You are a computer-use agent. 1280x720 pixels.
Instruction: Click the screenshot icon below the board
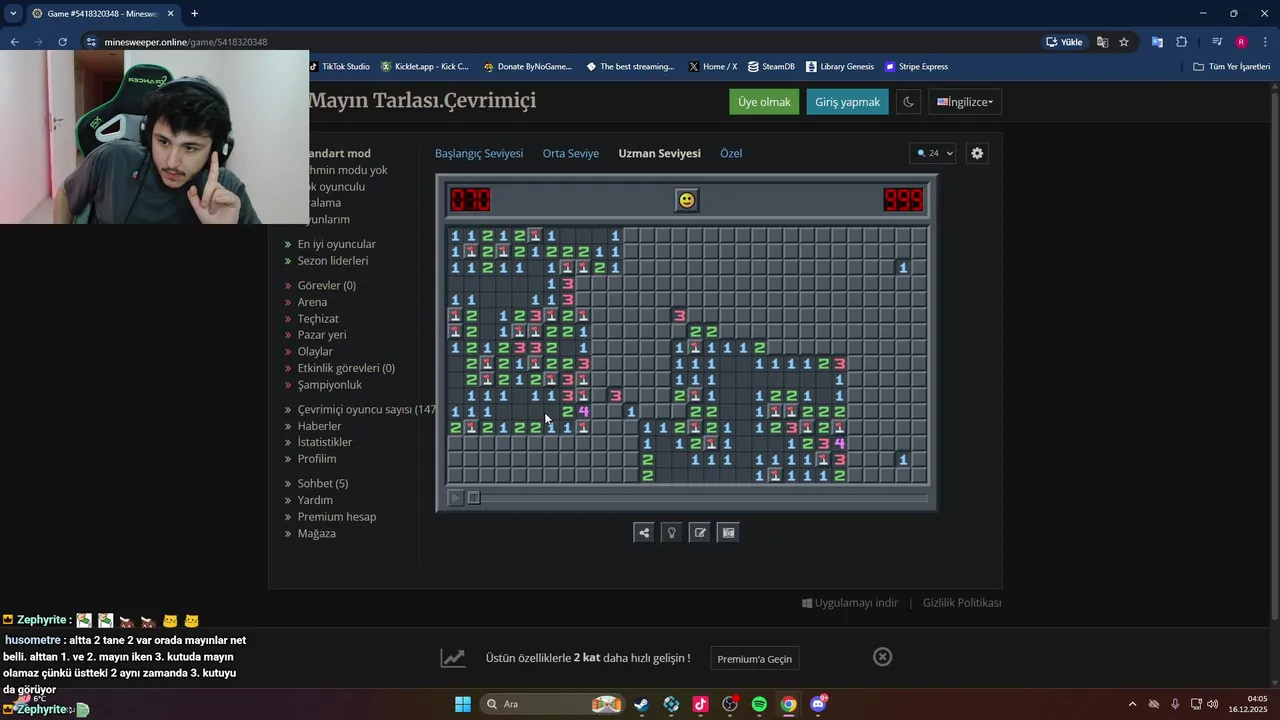pyautogui.click(x=729, y=532)
